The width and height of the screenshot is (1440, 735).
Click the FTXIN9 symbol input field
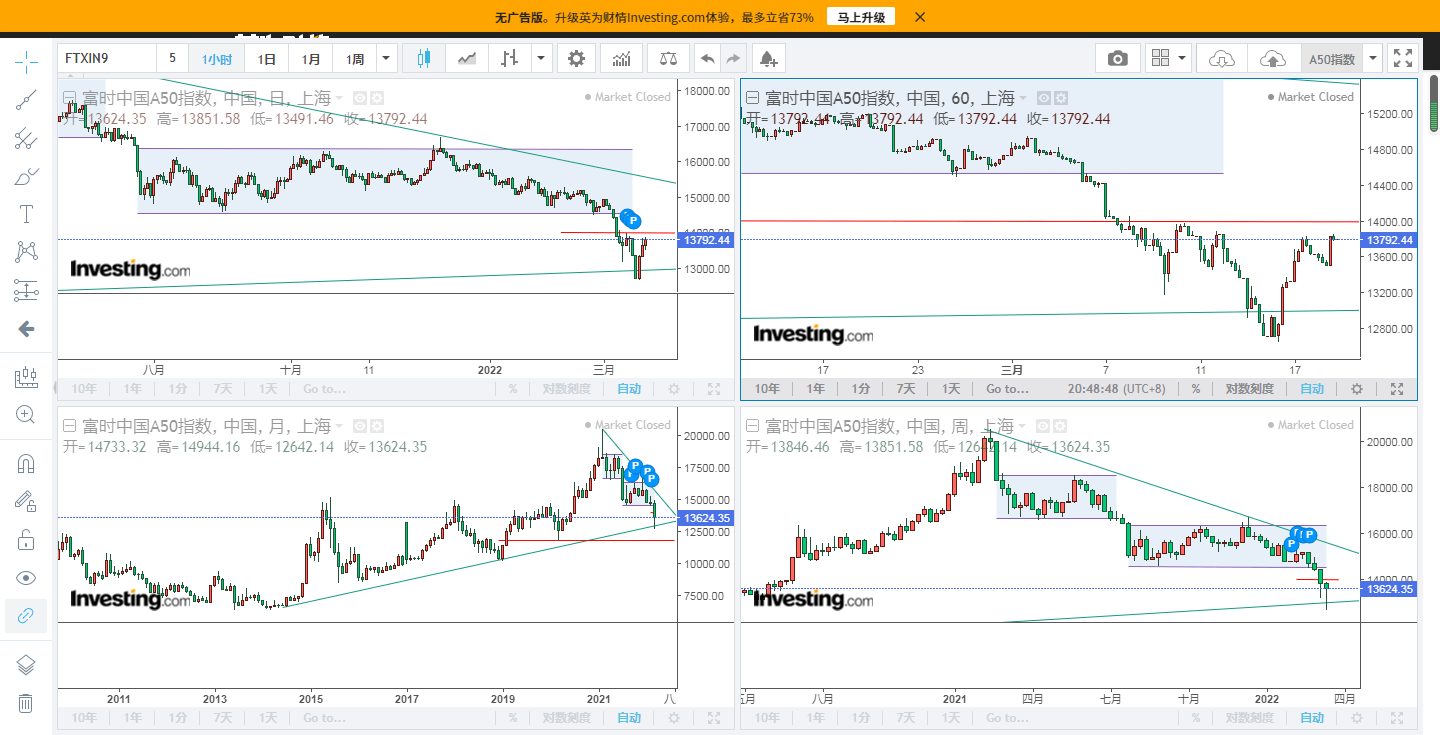tap(107, 59)
